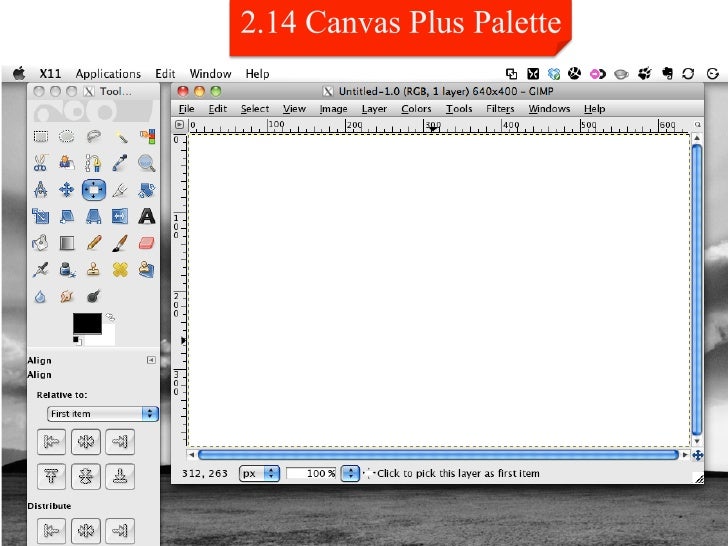
Task: Click Distribute left edges button
Action: (51, 531)
